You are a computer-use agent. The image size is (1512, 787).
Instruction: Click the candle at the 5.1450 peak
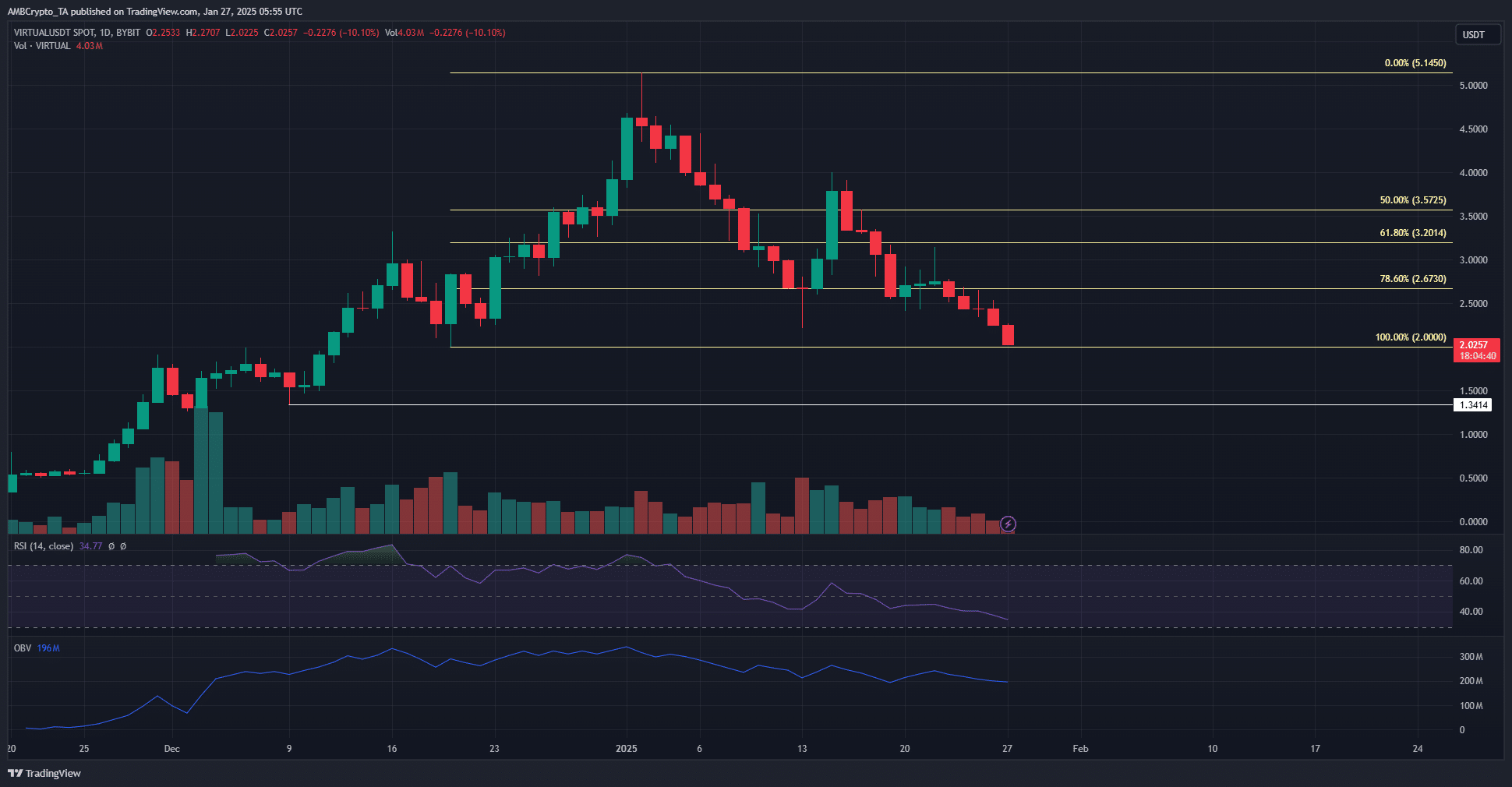641,121
